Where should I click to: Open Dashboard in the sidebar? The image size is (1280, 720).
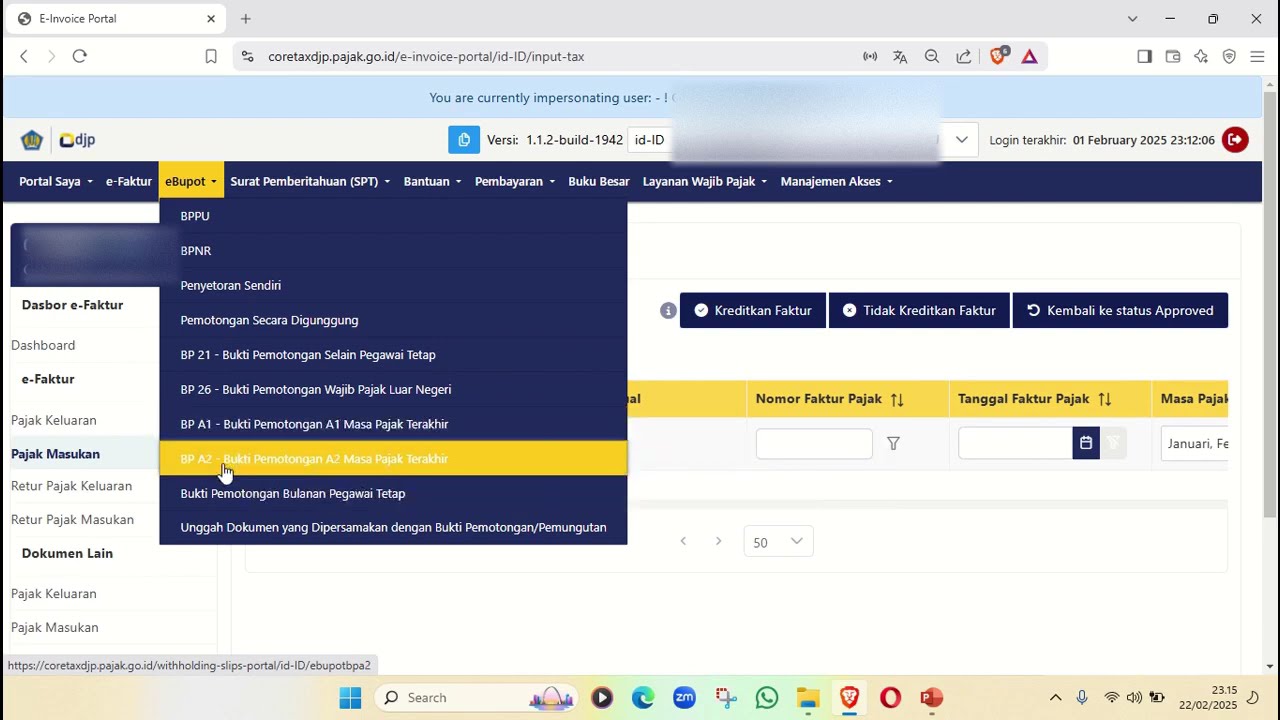point(43,345)
